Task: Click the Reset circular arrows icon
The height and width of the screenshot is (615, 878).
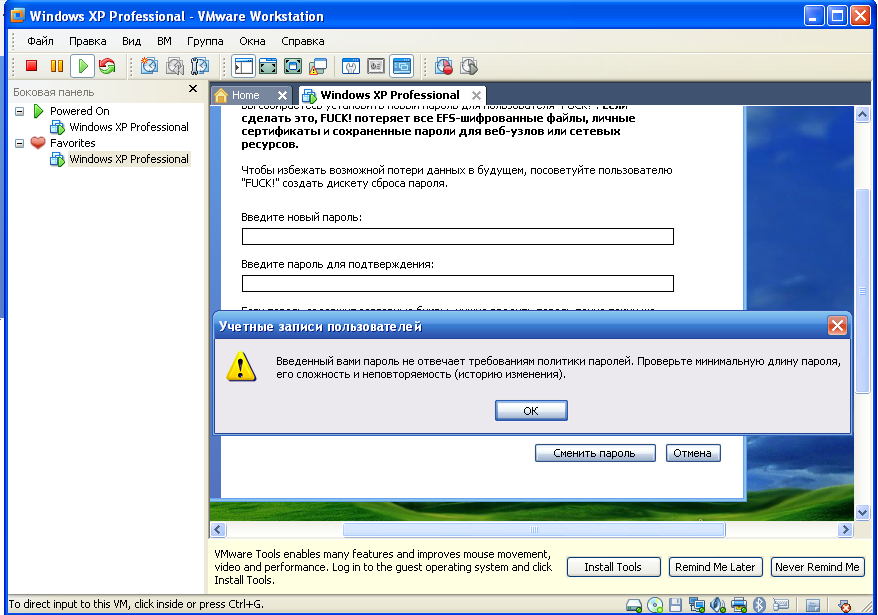Action: [107, 66]
